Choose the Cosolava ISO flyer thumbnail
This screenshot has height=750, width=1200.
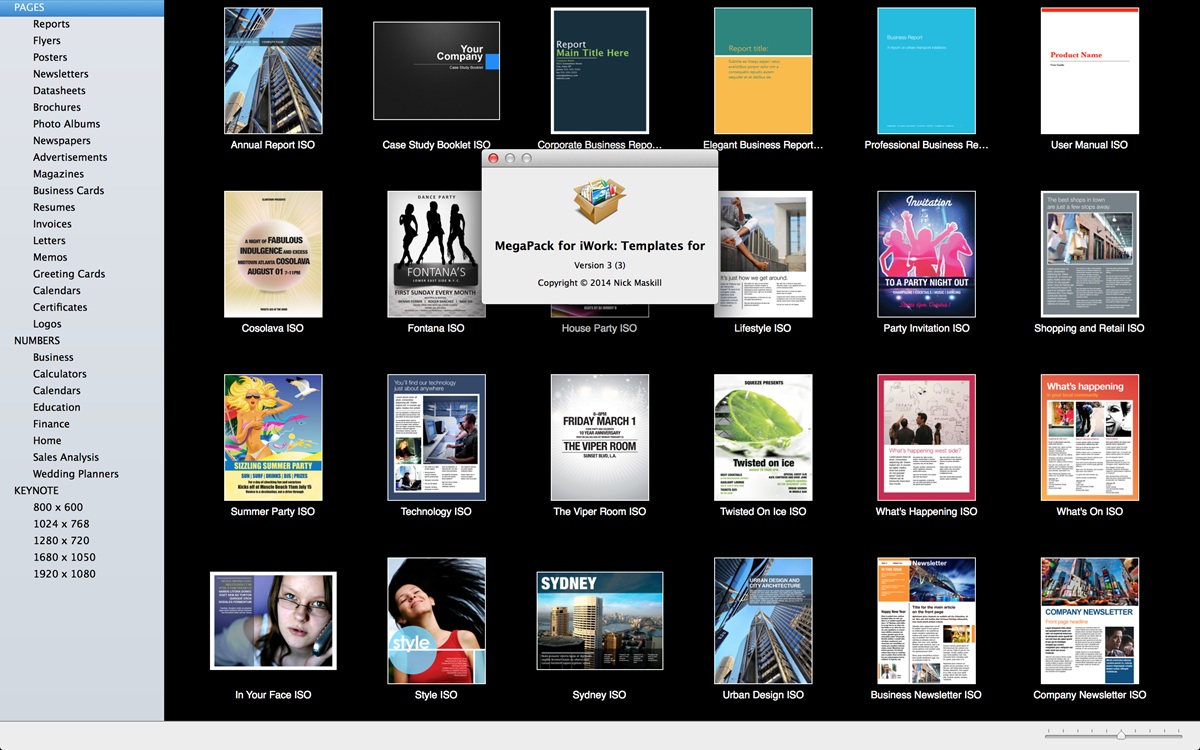click(x=273, y=254)
